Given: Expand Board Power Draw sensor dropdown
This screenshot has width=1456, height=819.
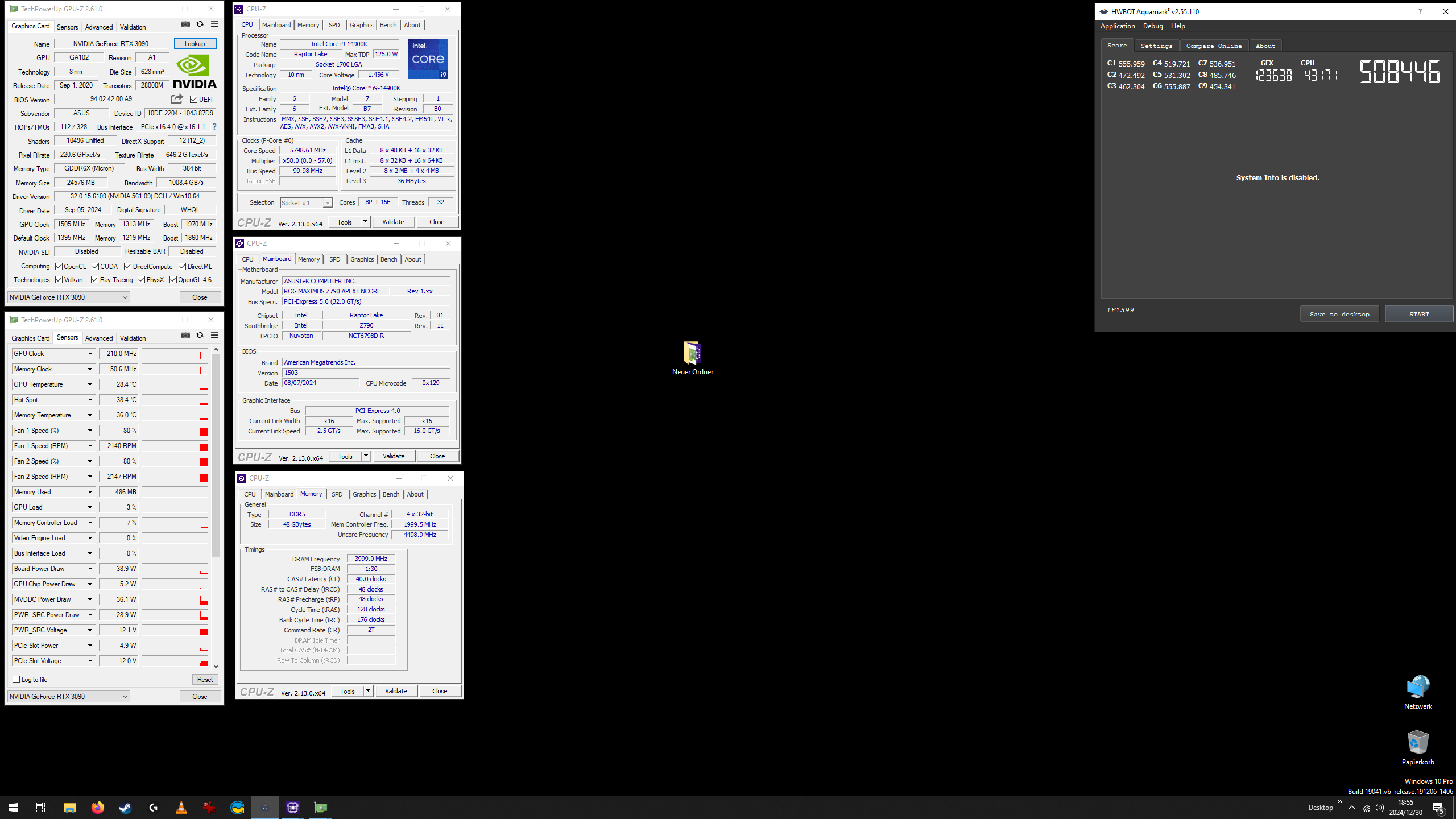Looking at the screenshot, I should 90,569.
